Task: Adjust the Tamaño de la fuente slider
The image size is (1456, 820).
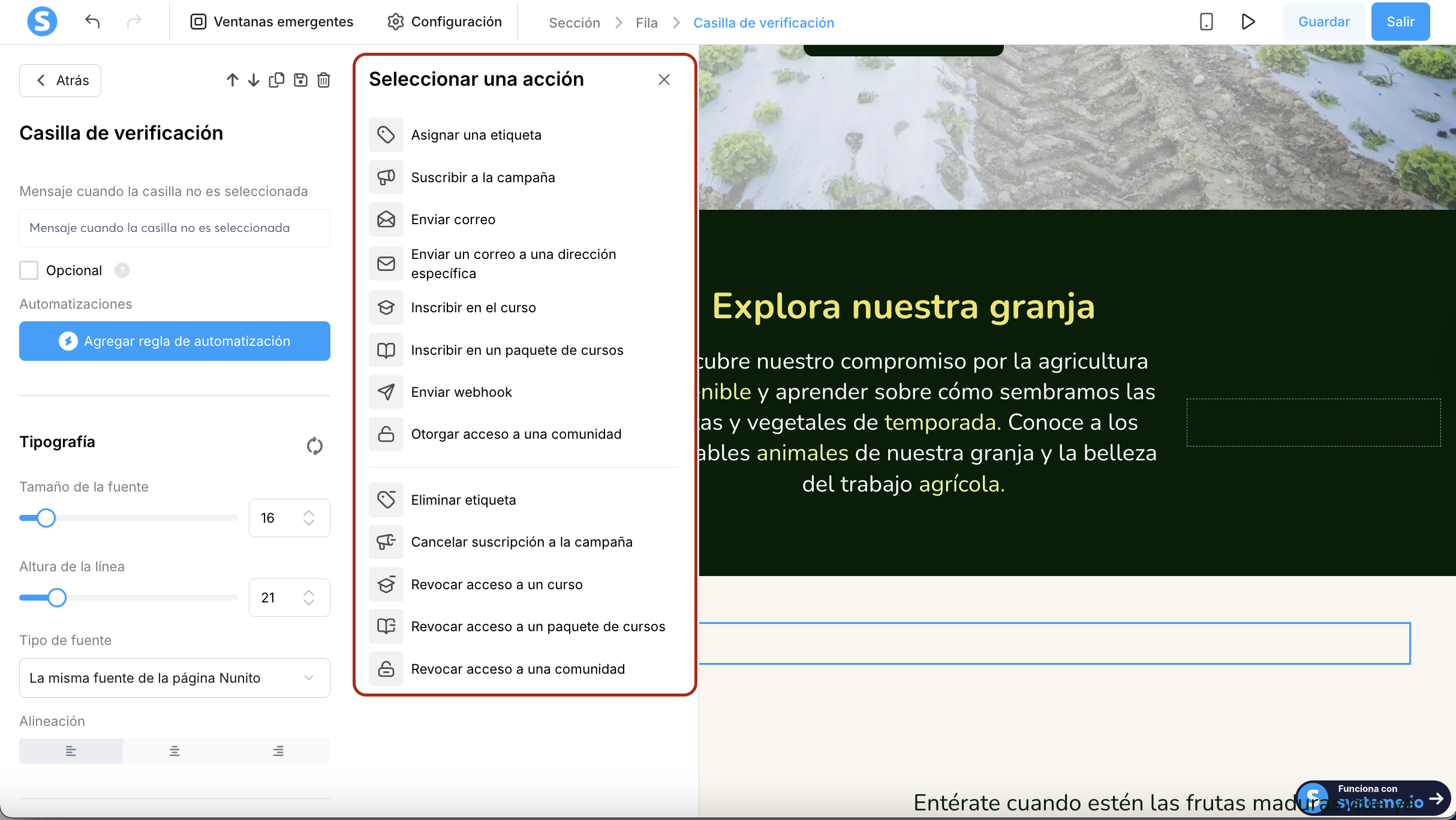Action: [46, 518]
